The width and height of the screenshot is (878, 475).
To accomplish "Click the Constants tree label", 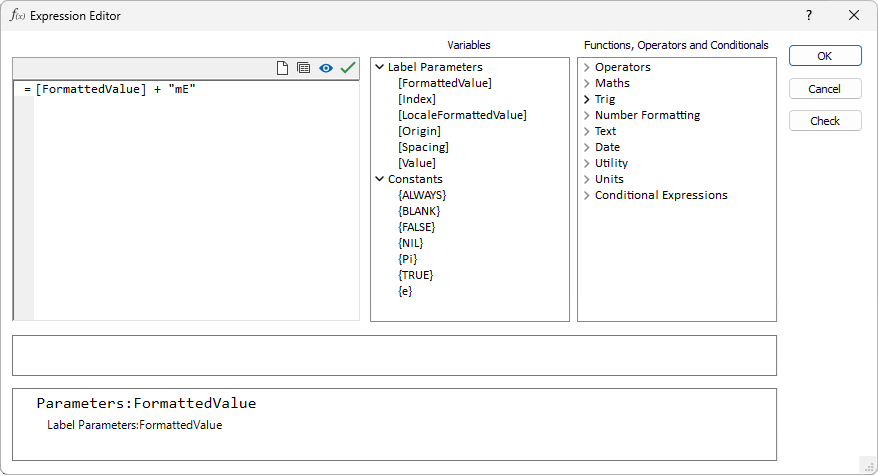I will coord(415,179).
